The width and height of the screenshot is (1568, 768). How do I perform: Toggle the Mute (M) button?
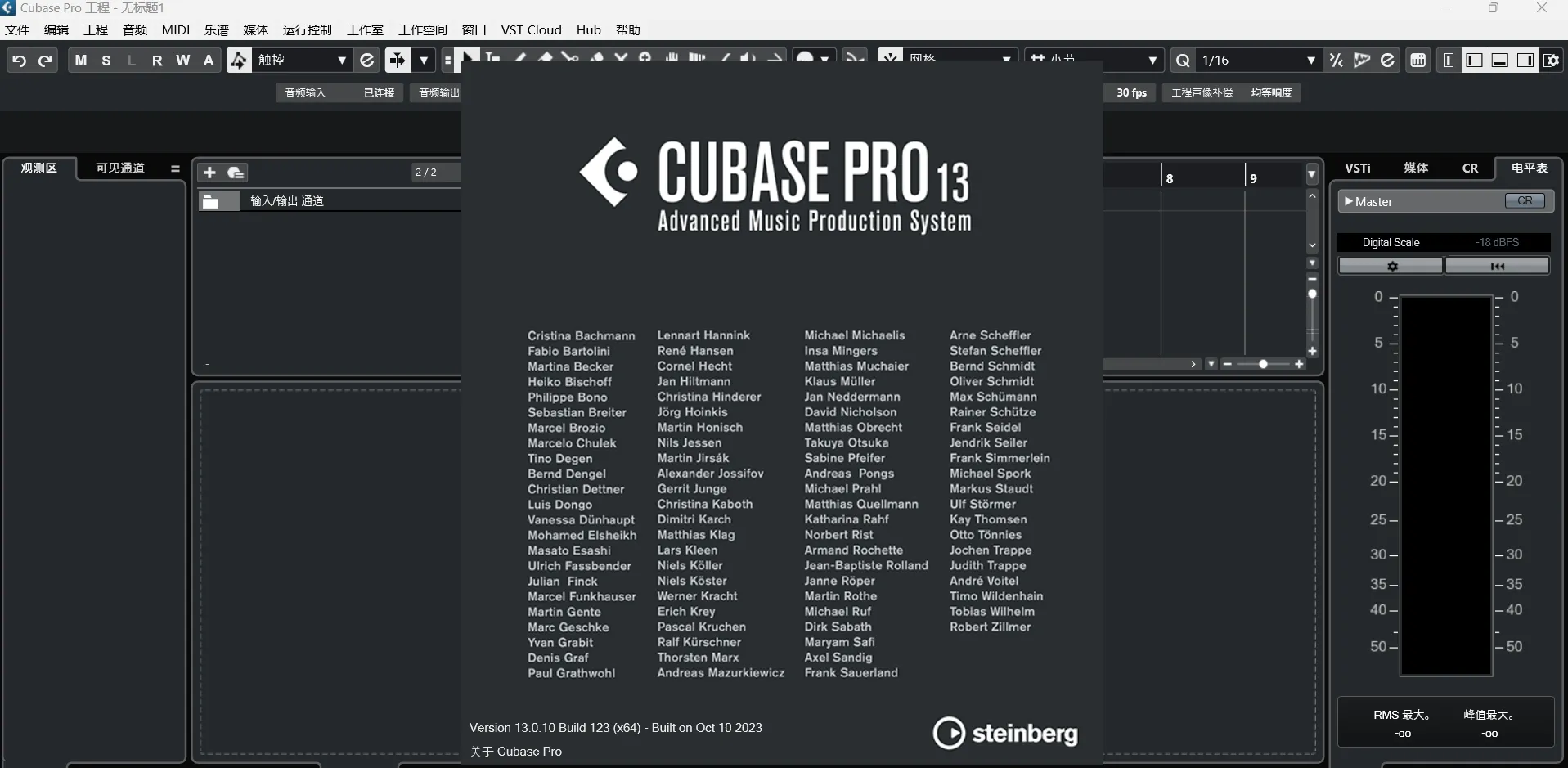pyautogui.click(x=81, y=60)
